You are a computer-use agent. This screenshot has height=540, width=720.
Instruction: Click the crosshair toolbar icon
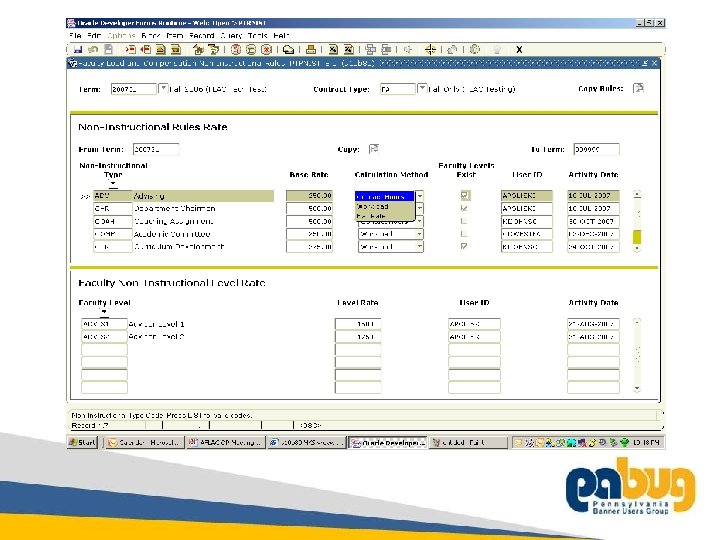[430, 49]
